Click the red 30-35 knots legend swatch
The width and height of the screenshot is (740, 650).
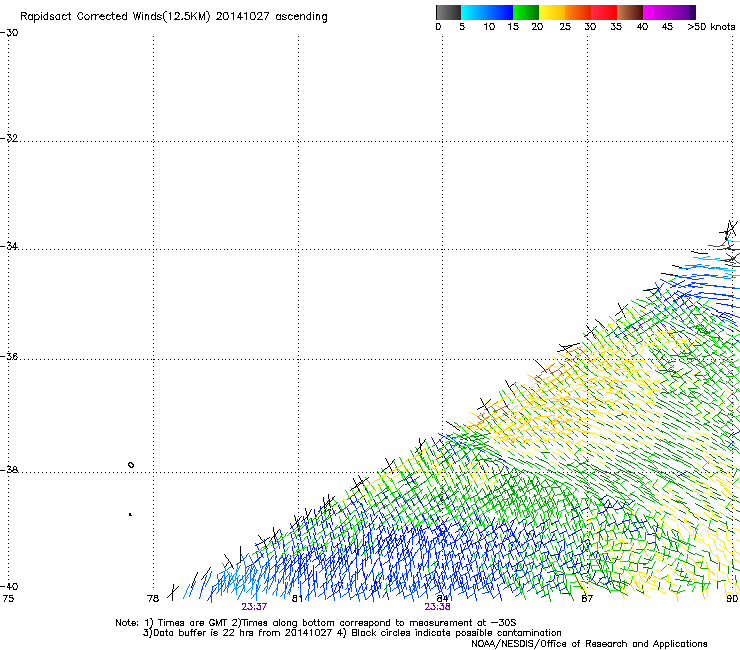click(x=604, y=12)
